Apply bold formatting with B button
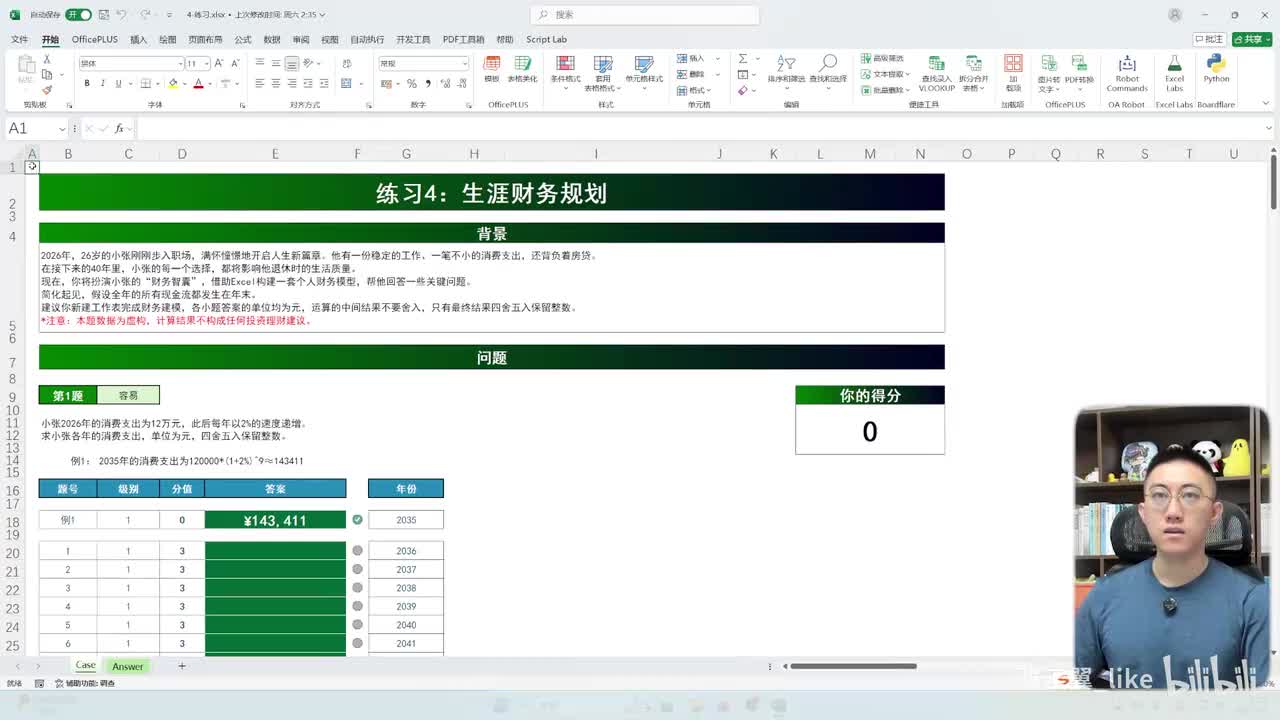The height and width of the screenshot is (720, 1280). click(87, 84)
